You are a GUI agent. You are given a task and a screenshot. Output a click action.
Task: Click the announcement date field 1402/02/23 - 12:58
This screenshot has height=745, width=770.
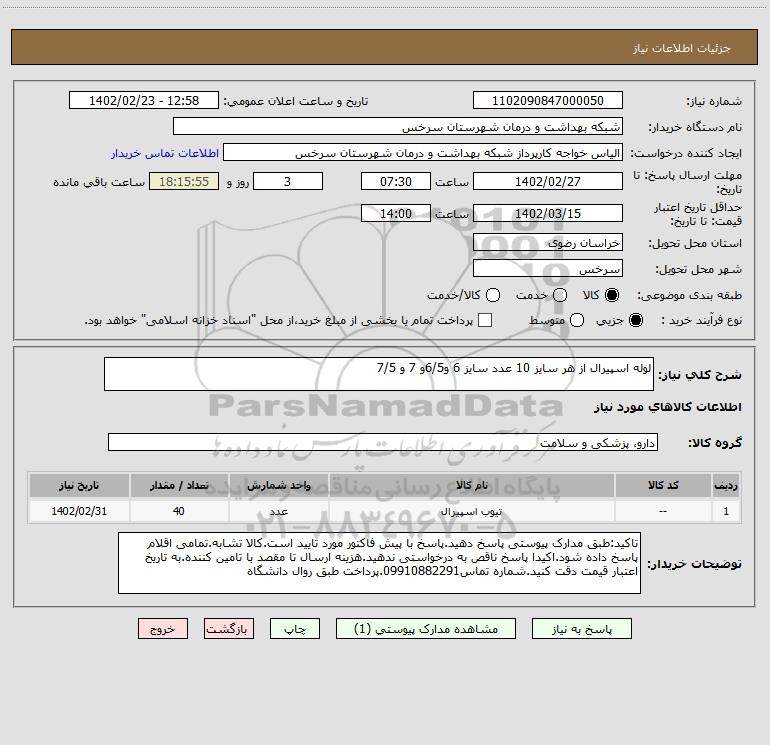click(x=144, y=101)
